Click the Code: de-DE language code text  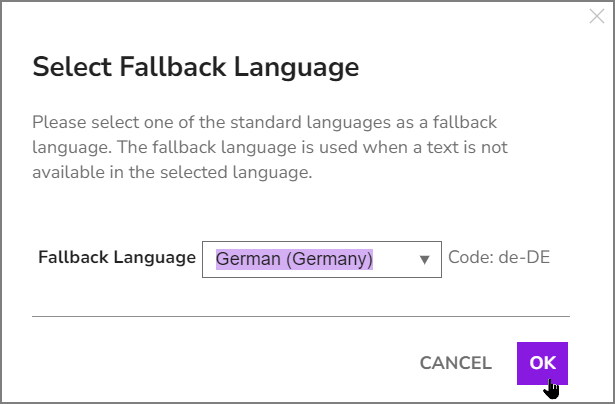[499, 258]
